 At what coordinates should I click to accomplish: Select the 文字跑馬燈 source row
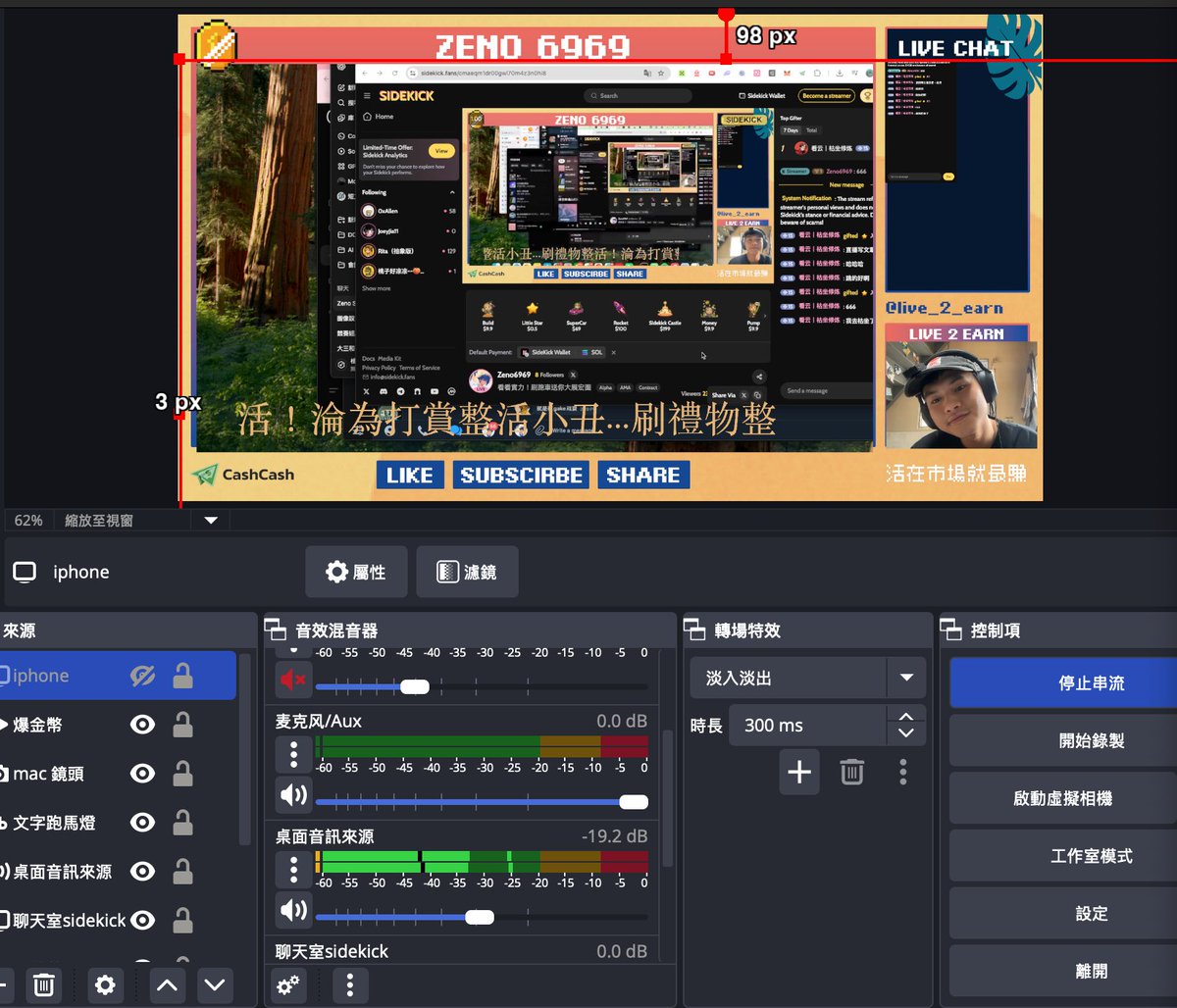click(118, 823)
